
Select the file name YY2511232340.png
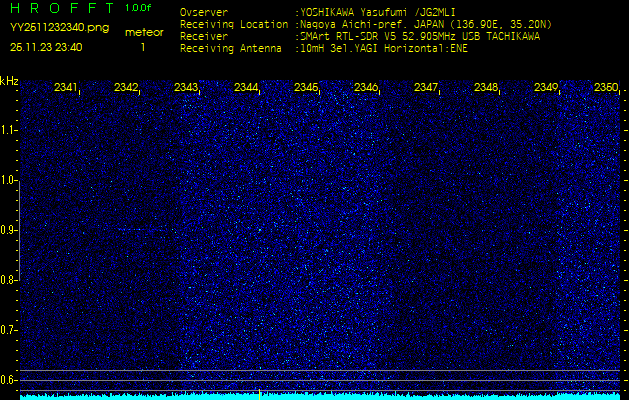click(59, 28)
